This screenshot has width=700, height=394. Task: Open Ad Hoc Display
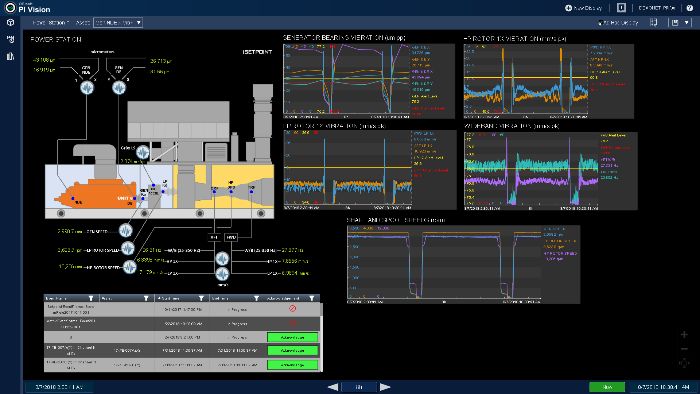tap(618, 22)
